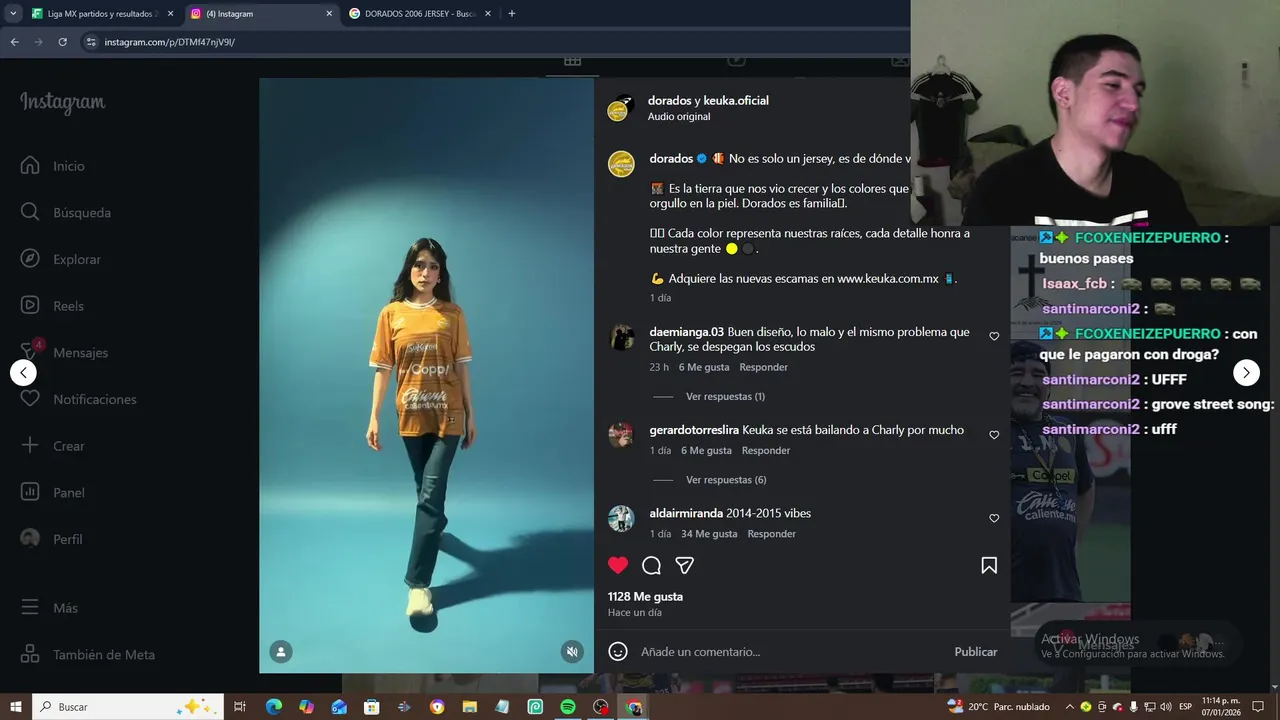Close the DORADOS 2006 JERSEY tab
The image size is (1280, 720).
pos(488,14)
